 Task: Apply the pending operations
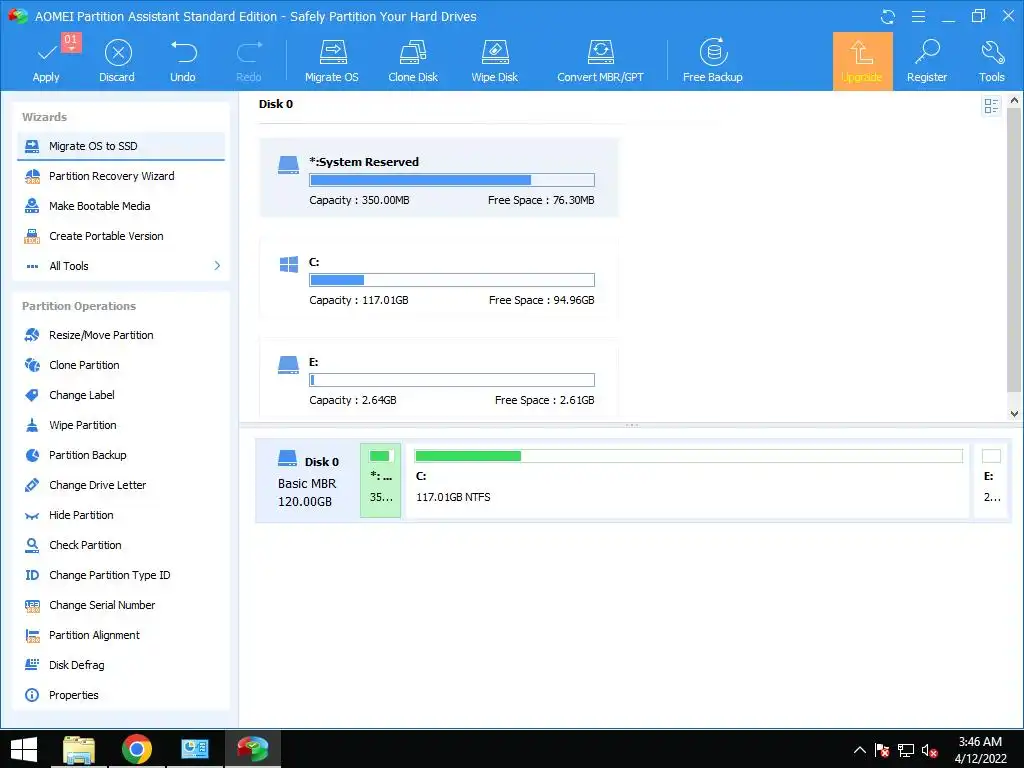[x=46, y=61]
